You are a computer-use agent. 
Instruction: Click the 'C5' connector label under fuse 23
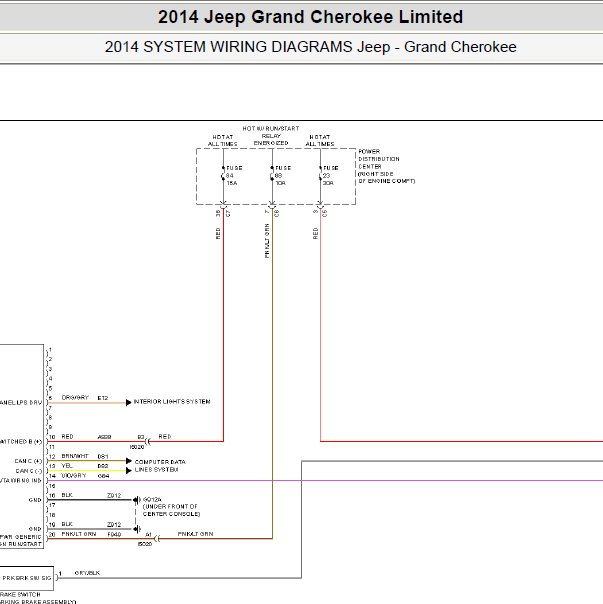point(325,213)
